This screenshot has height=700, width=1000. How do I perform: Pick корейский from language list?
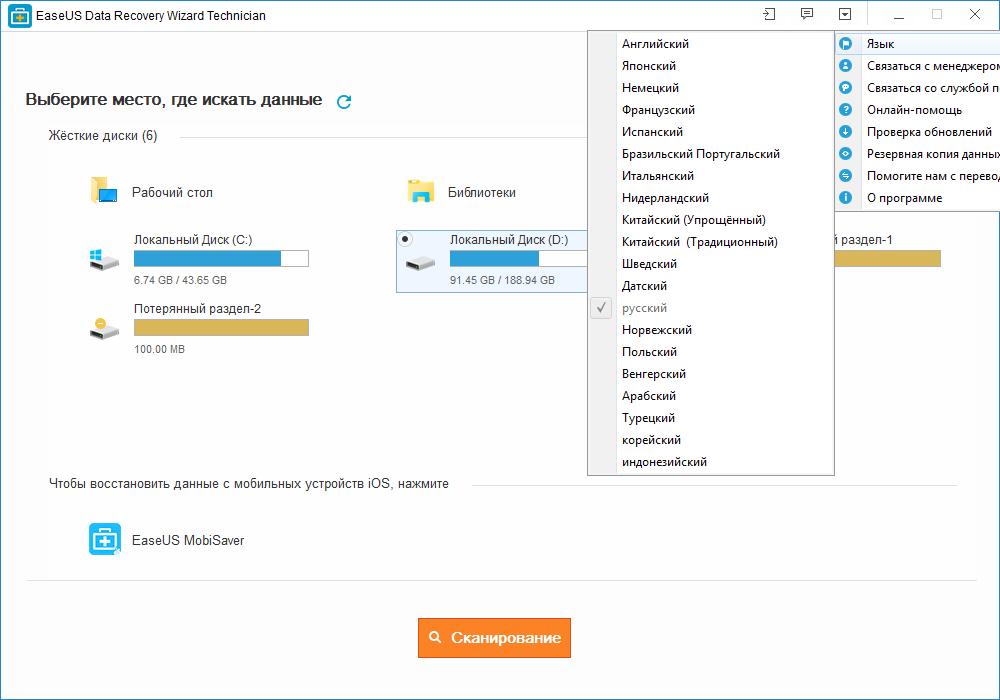pyautogui.click(x=710, y=440)
